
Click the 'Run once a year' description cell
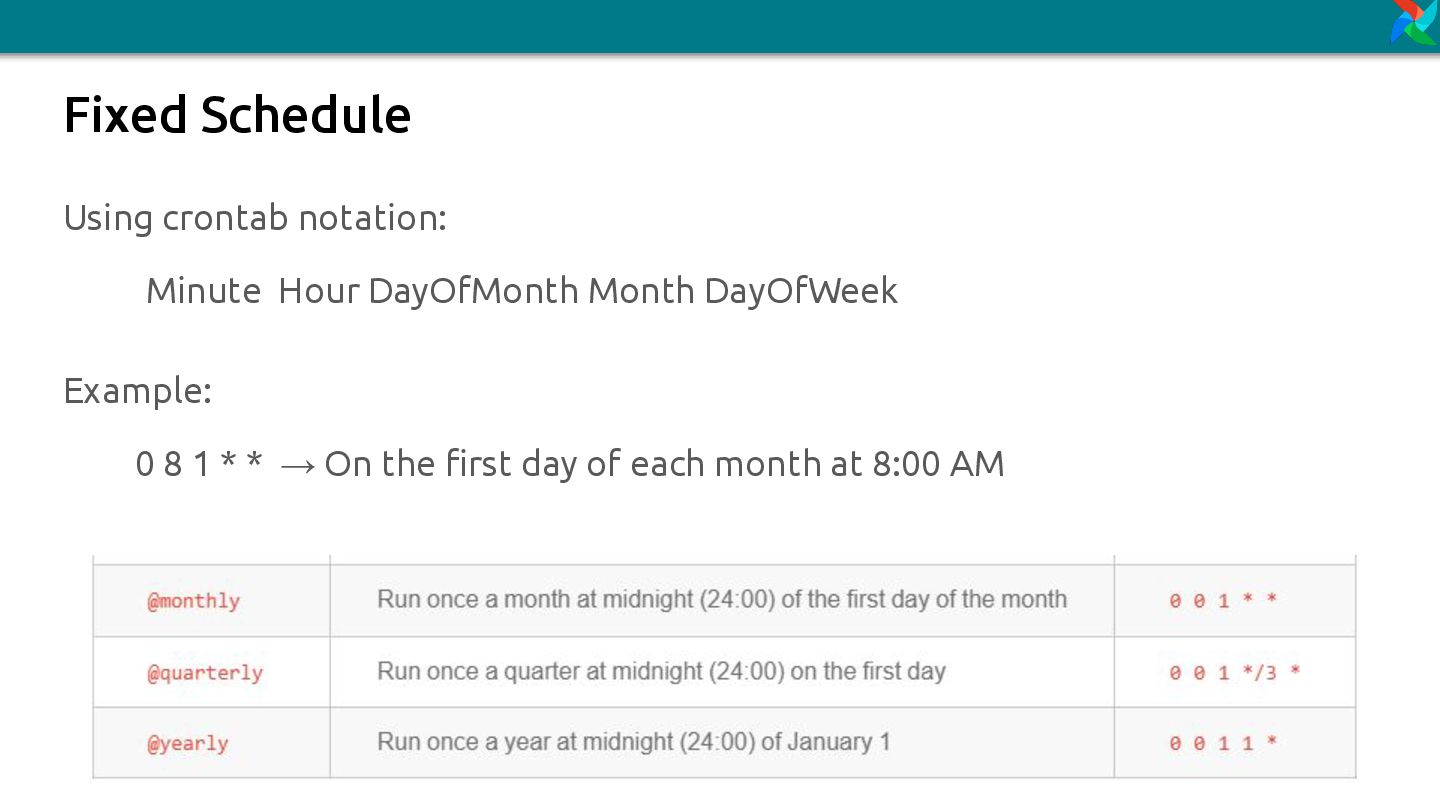[x=722, y=742]
